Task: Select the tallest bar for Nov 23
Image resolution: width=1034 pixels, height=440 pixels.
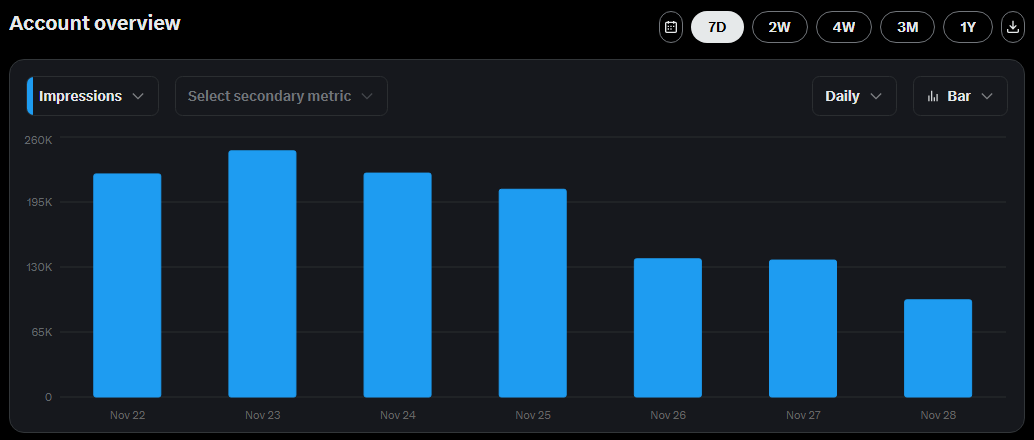Action: click(x=262, y=274)
